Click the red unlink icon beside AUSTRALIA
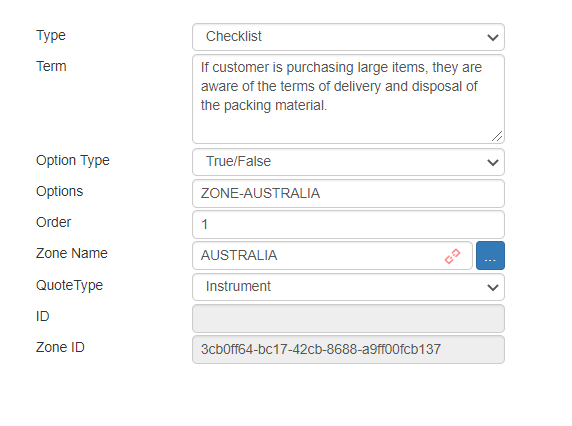Screen dimensions: 572x426 452,256
